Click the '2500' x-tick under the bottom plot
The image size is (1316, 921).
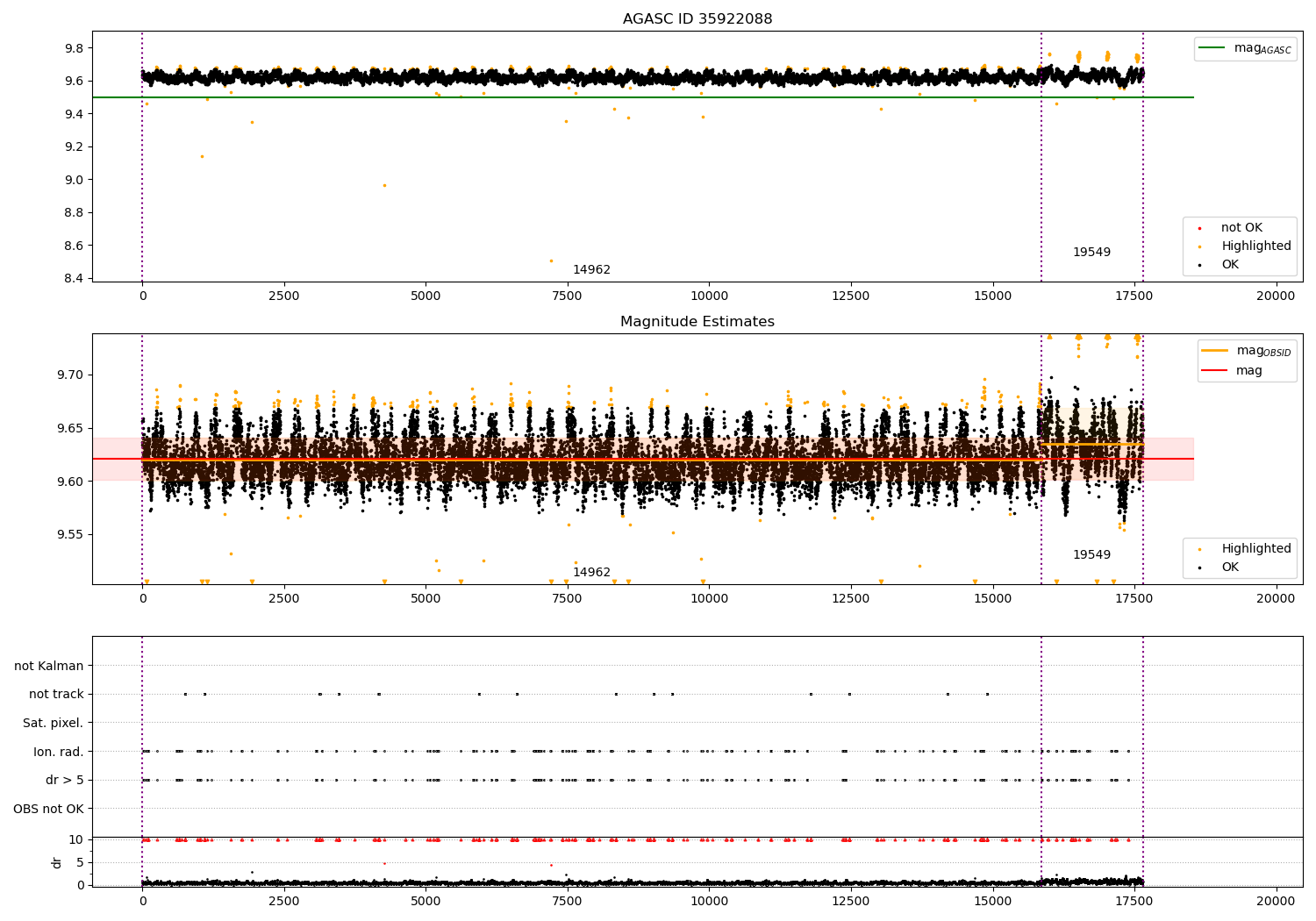pyautogui.click(x=284, y=901)
